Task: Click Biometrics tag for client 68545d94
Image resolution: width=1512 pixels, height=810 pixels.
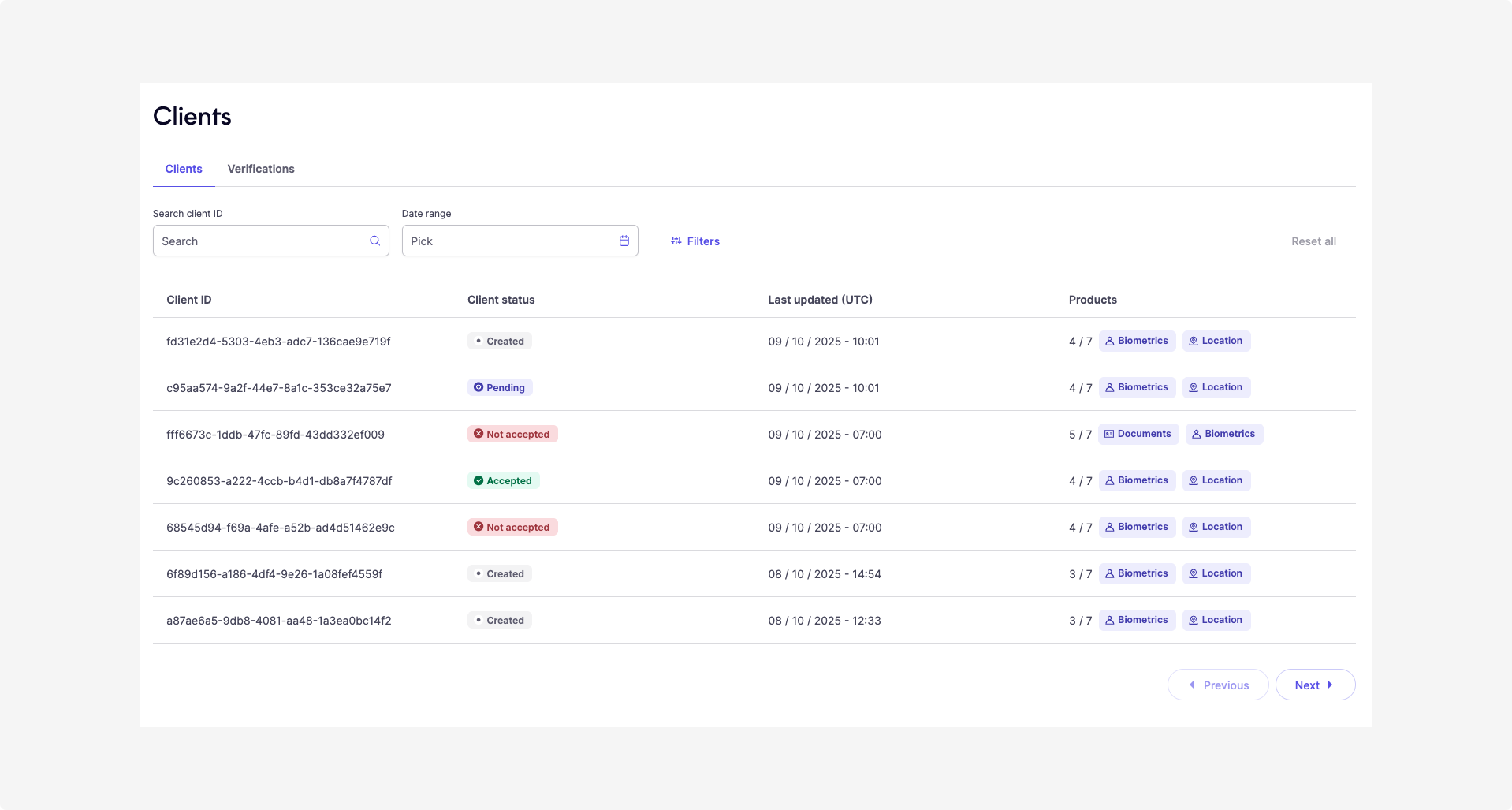Action: pos(1137,527)
